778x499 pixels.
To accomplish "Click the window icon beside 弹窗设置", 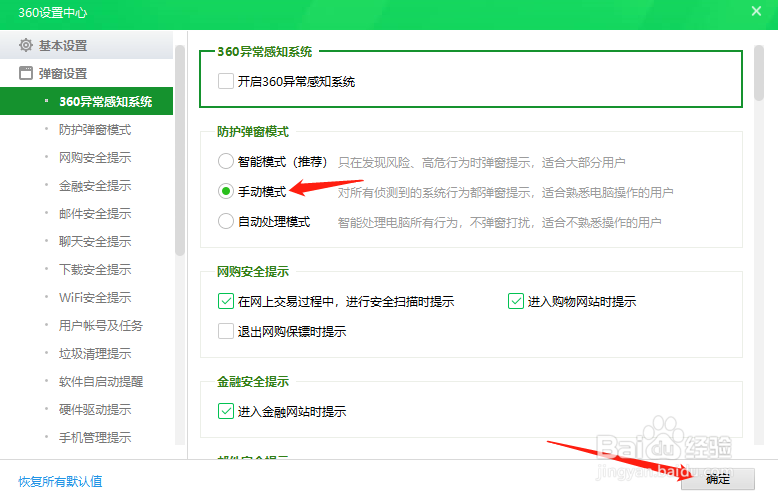I will click(x=26, y=73).
